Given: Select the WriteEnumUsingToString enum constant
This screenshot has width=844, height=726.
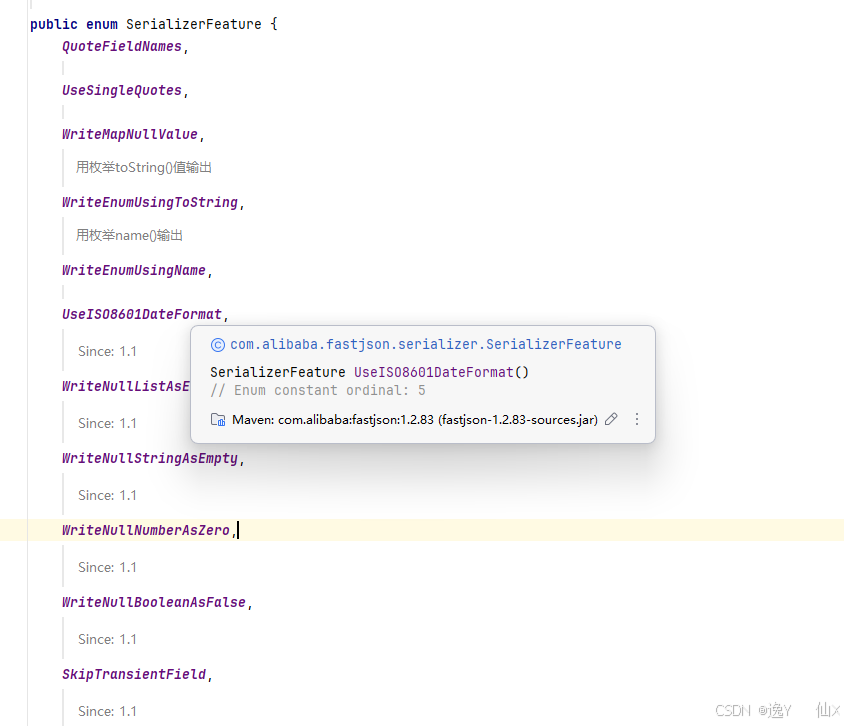Looking at the screenshot, I should [148, 202].
